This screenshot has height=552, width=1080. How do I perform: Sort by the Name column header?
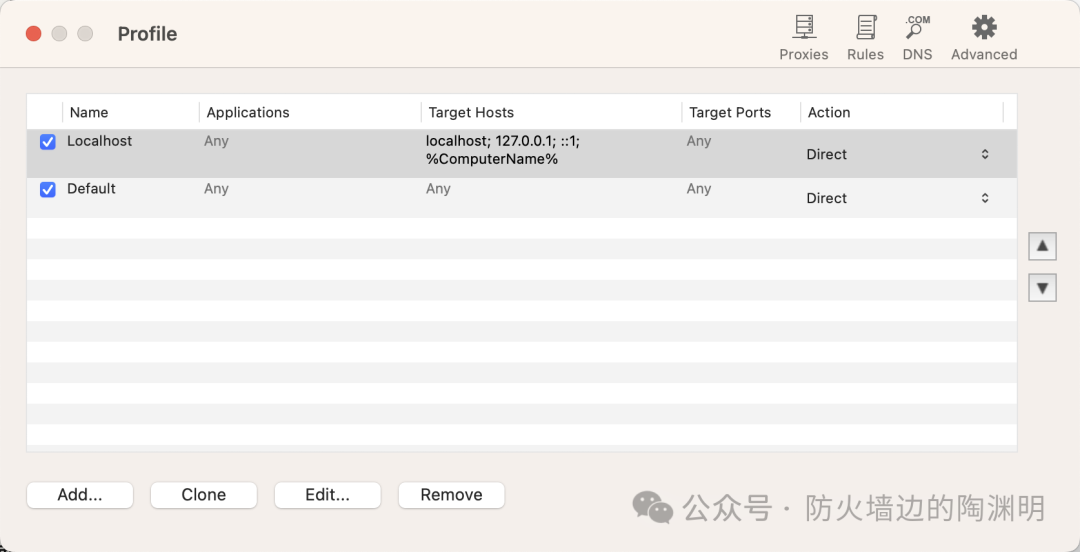[x=89, y=112]
